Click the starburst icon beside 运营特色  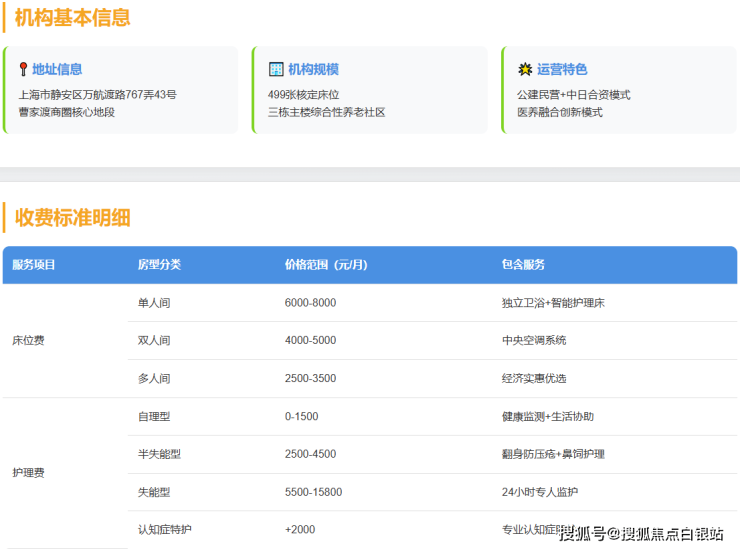pos(525,69)
